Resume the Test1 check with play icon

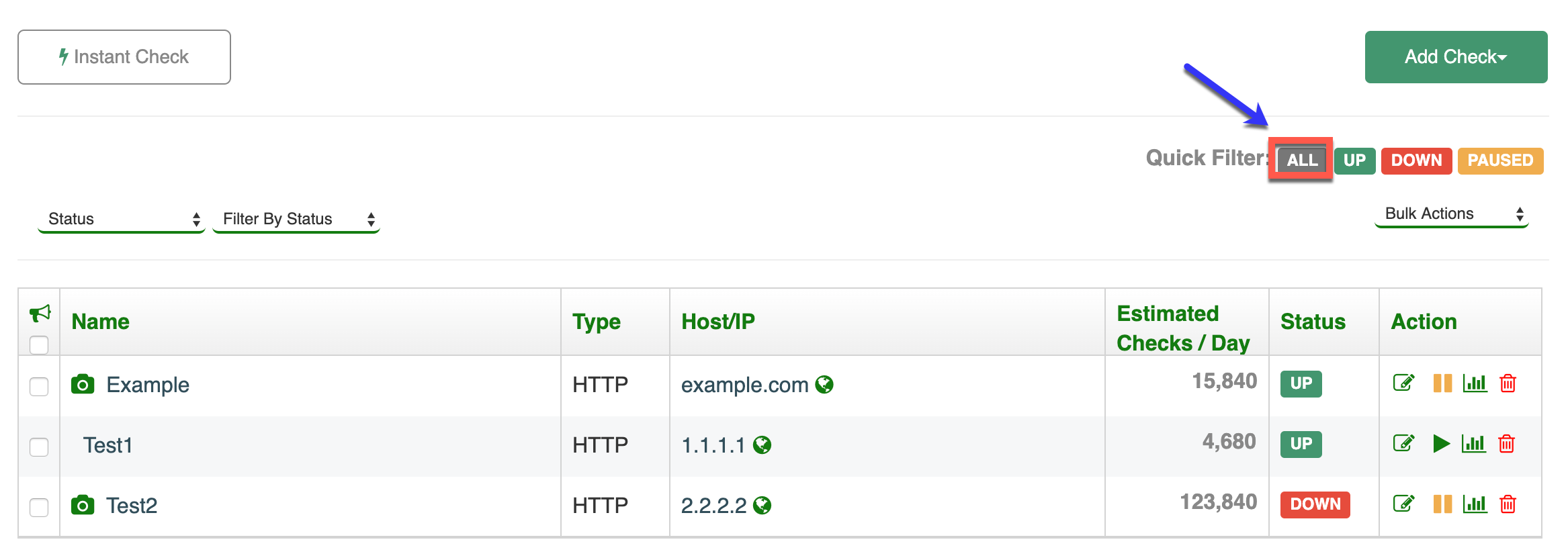(1441, 443)
